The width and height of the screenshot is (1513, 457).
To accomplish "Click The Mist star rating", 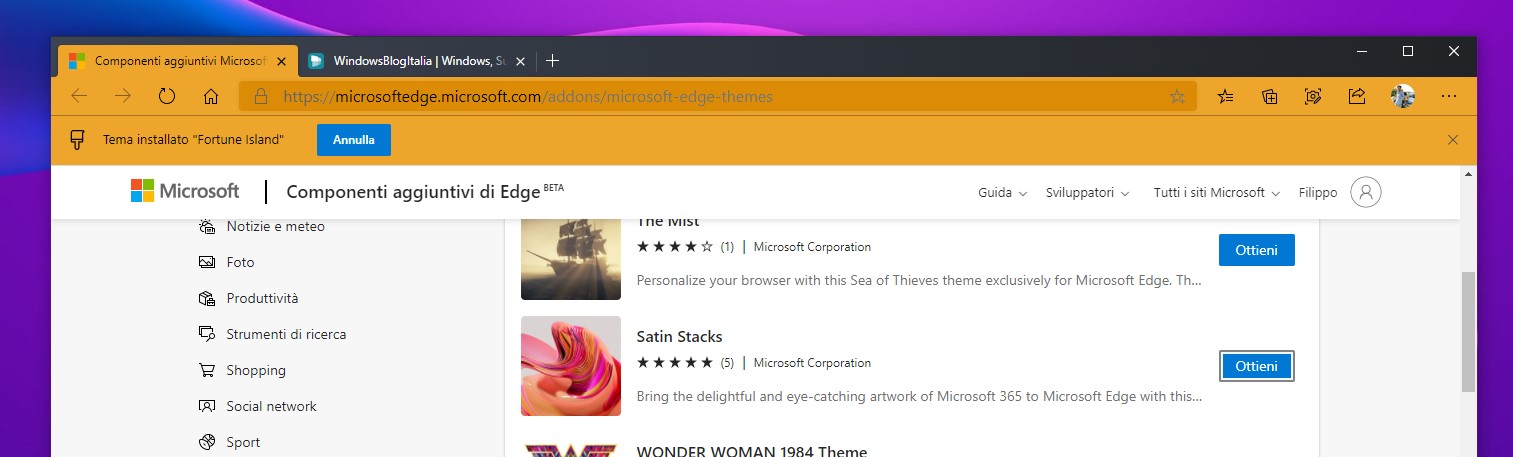I will click(675, 247).
